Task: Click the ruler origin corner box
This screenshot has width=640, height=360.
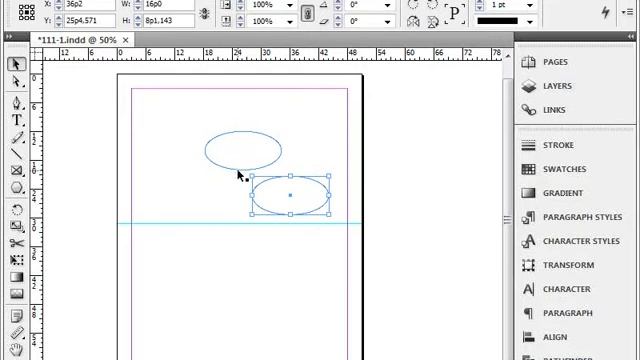Action: (36, 54)
